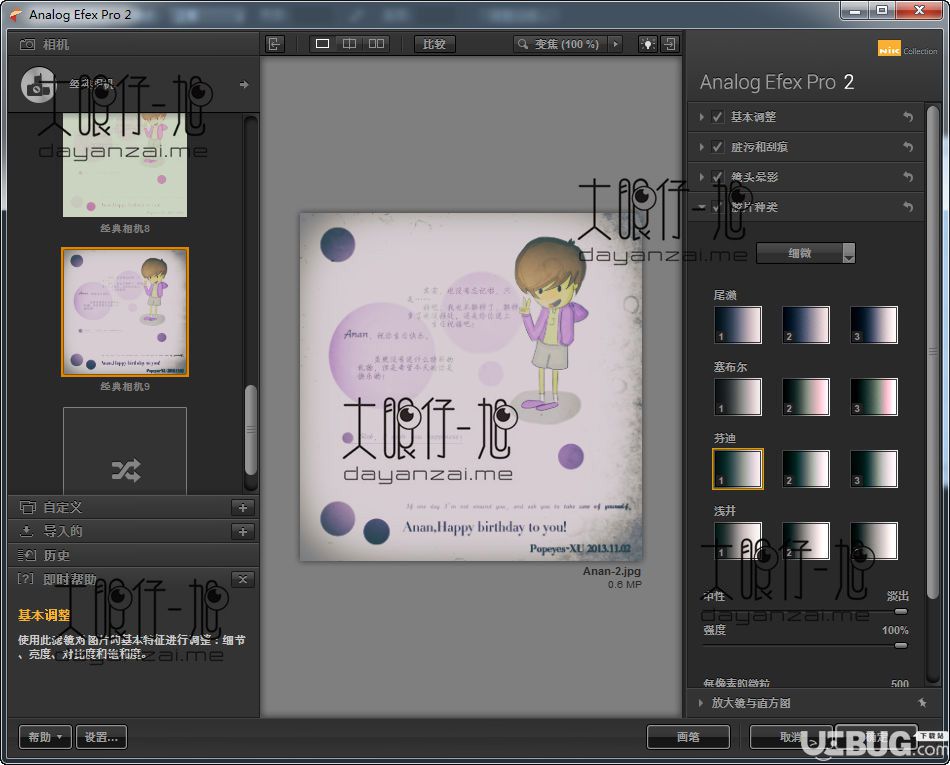Select 塞布尔 film swatch 2

805,397
